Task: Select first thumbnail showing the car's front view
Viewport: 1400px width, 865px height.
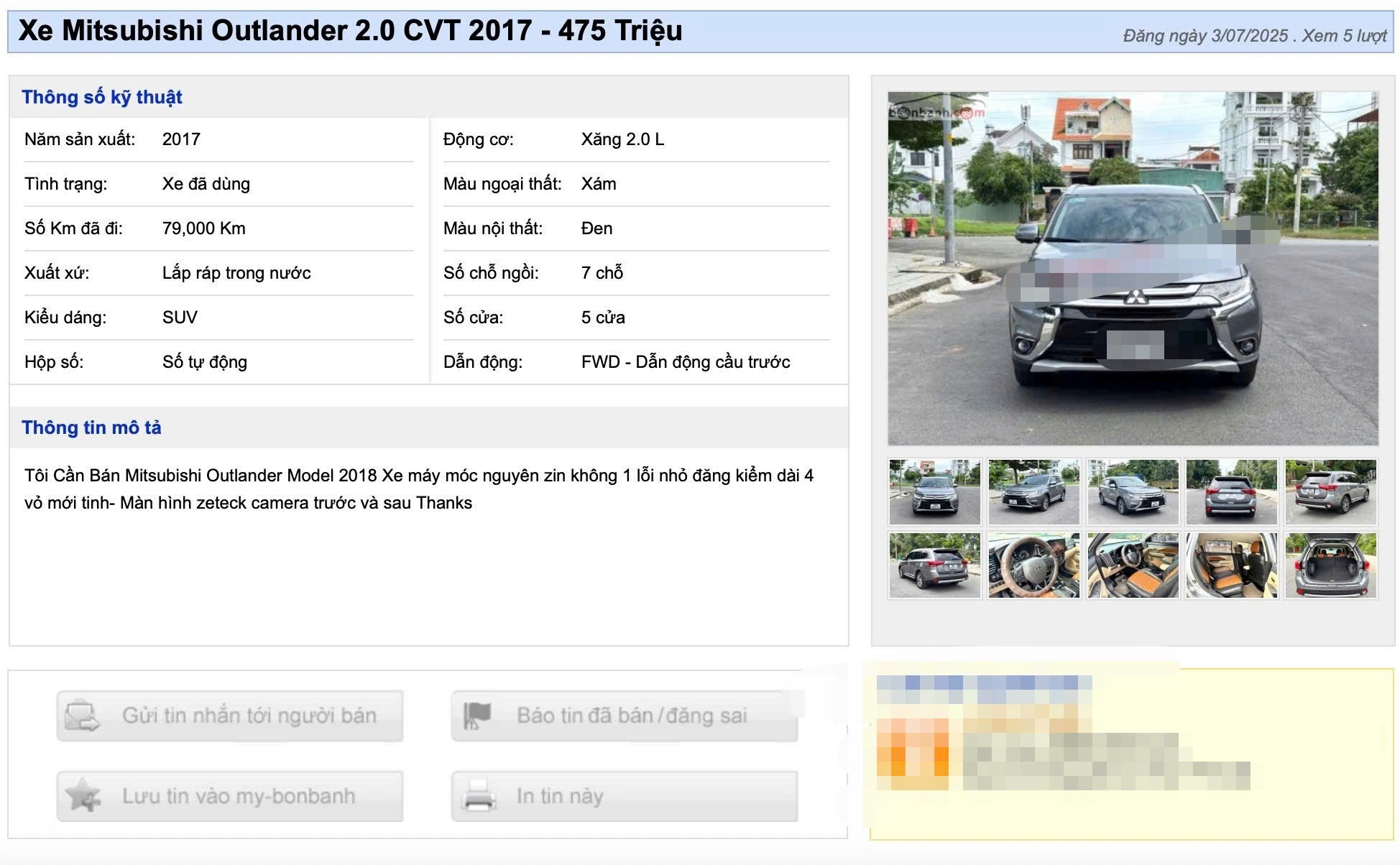Action: [934, 492]
